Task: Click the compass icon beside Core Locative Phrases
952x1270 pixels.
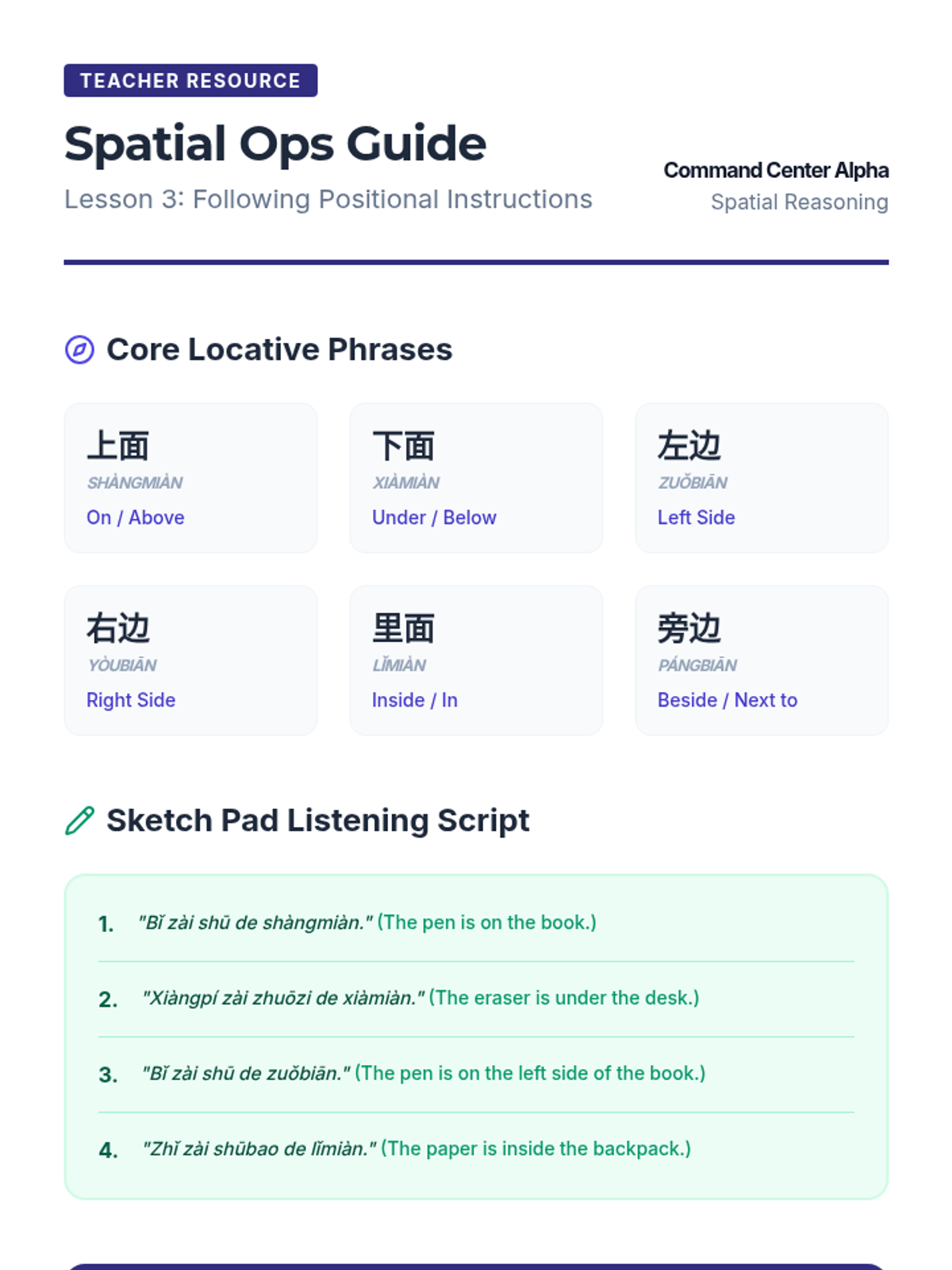Action: pyautogui.click(x=79, y=349)
